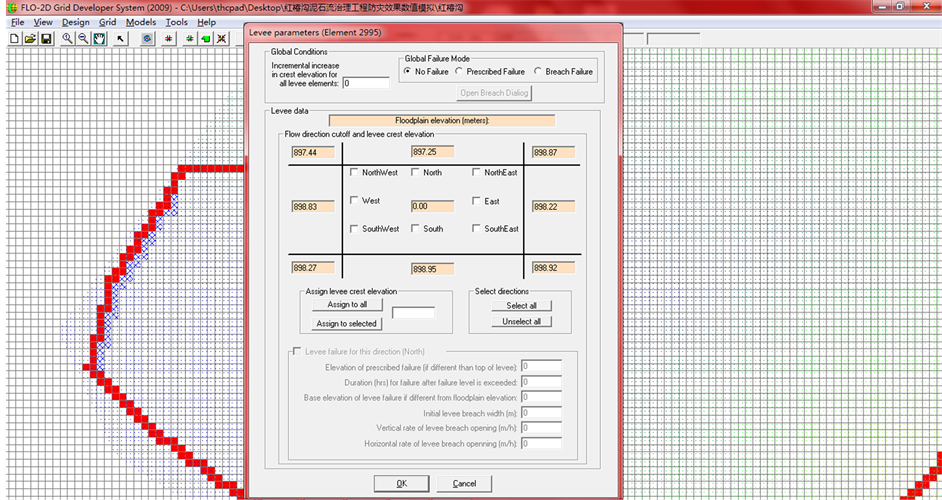Click the Unselect all button

[x=522, y=322]
